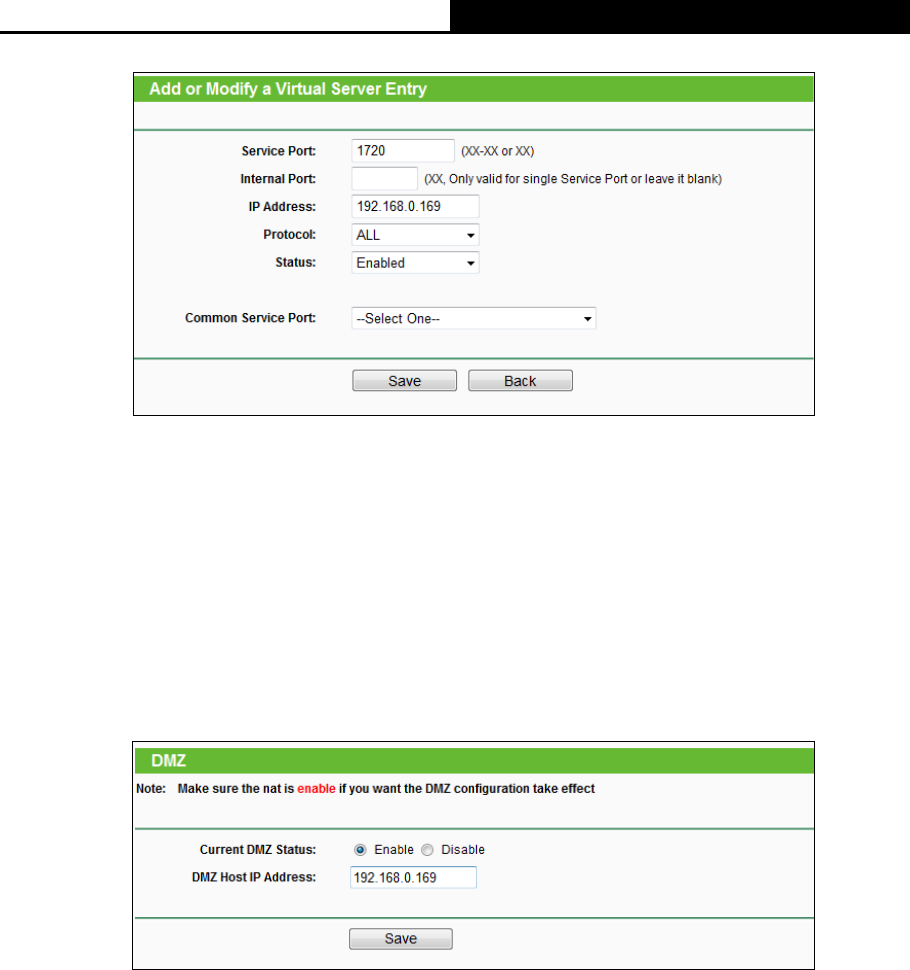The width and height of the screenshot is (910, 970).
Task: Click the 'Protocol:' label
Action: tap(289, 234)
